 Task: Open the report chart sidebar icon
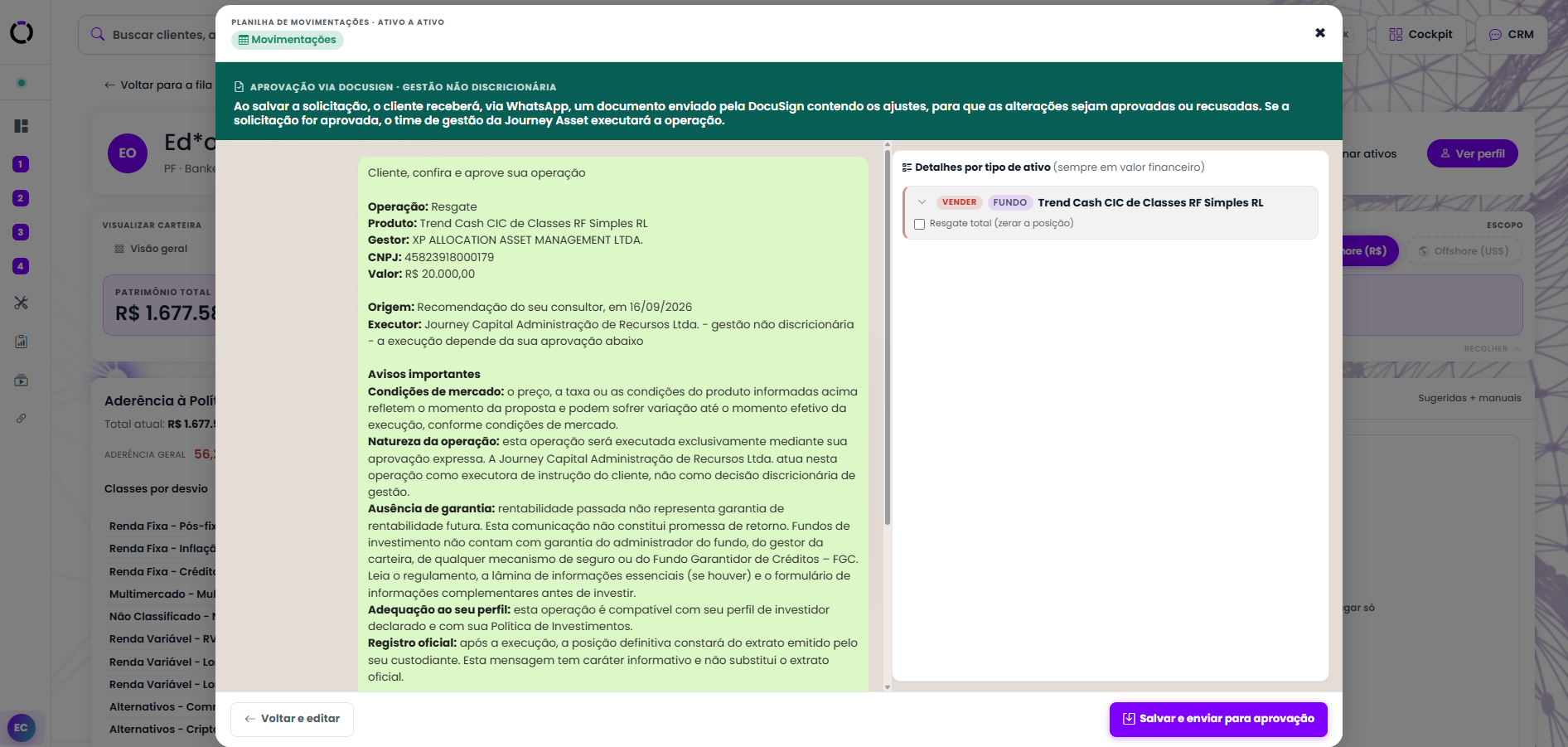22,342
